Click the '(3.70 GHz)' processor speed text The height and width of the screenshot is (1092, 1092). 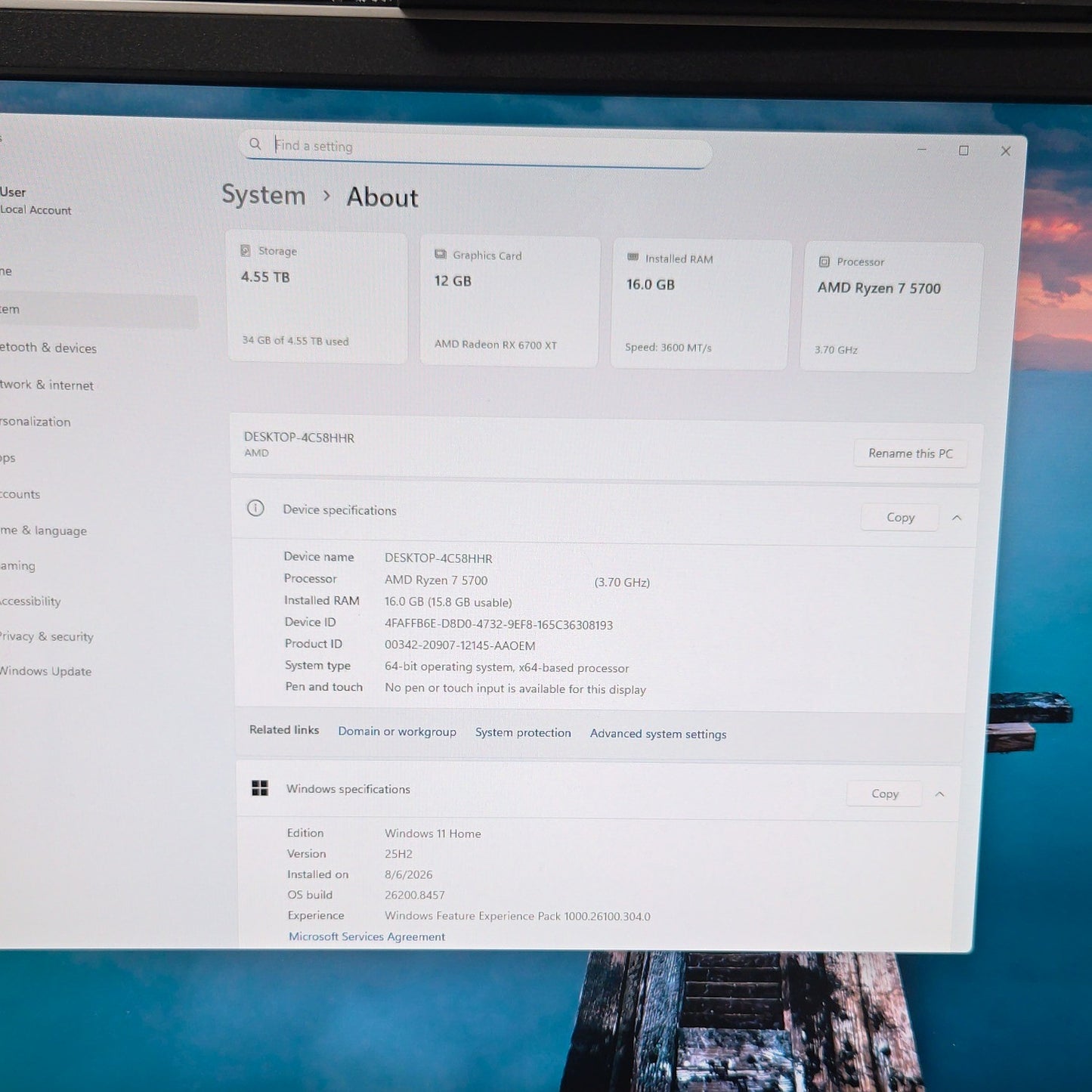pos(622,582)
